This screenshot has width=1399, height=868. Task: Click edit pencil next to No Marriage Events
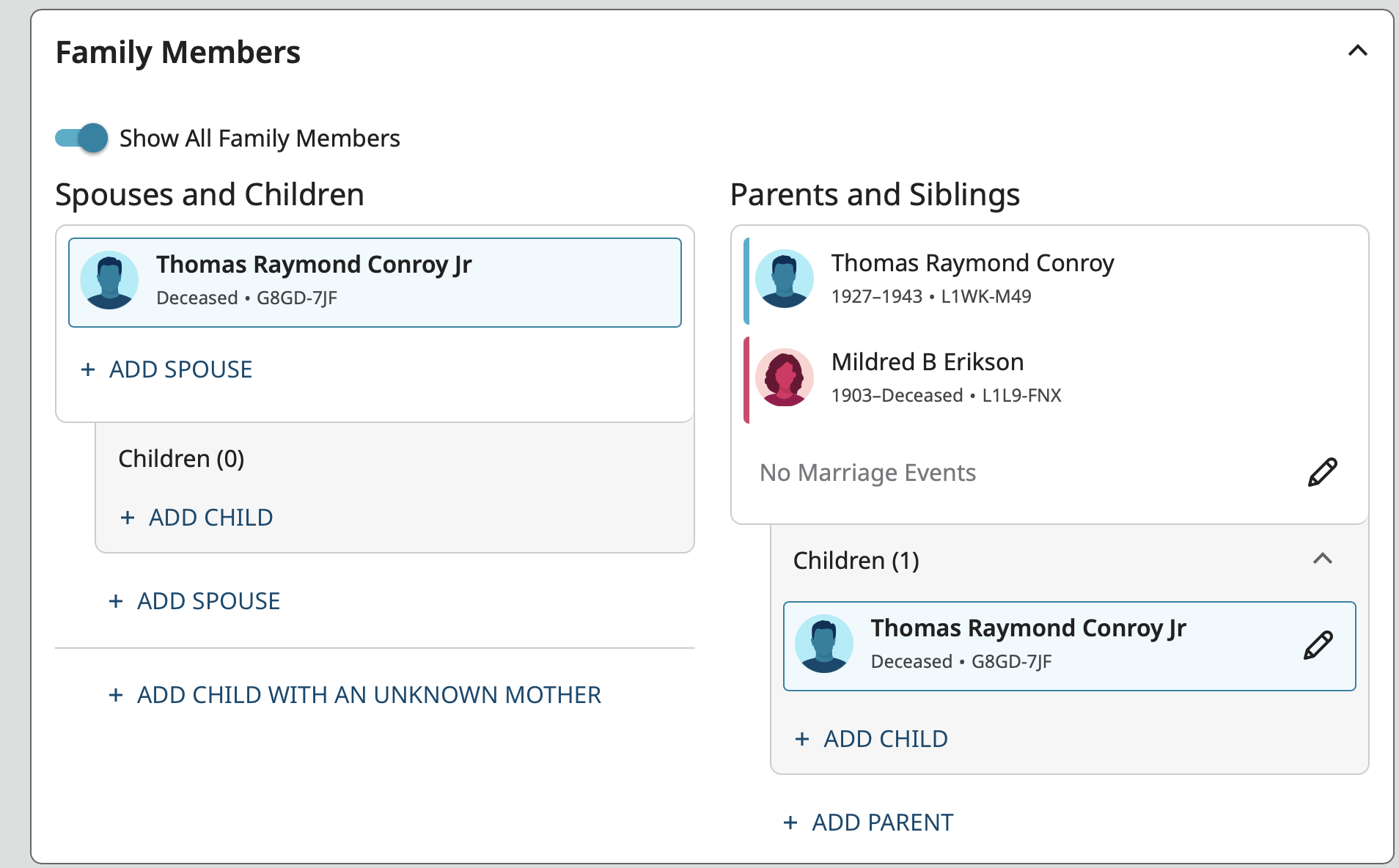pyautogui.click(x=1322, y=473)
